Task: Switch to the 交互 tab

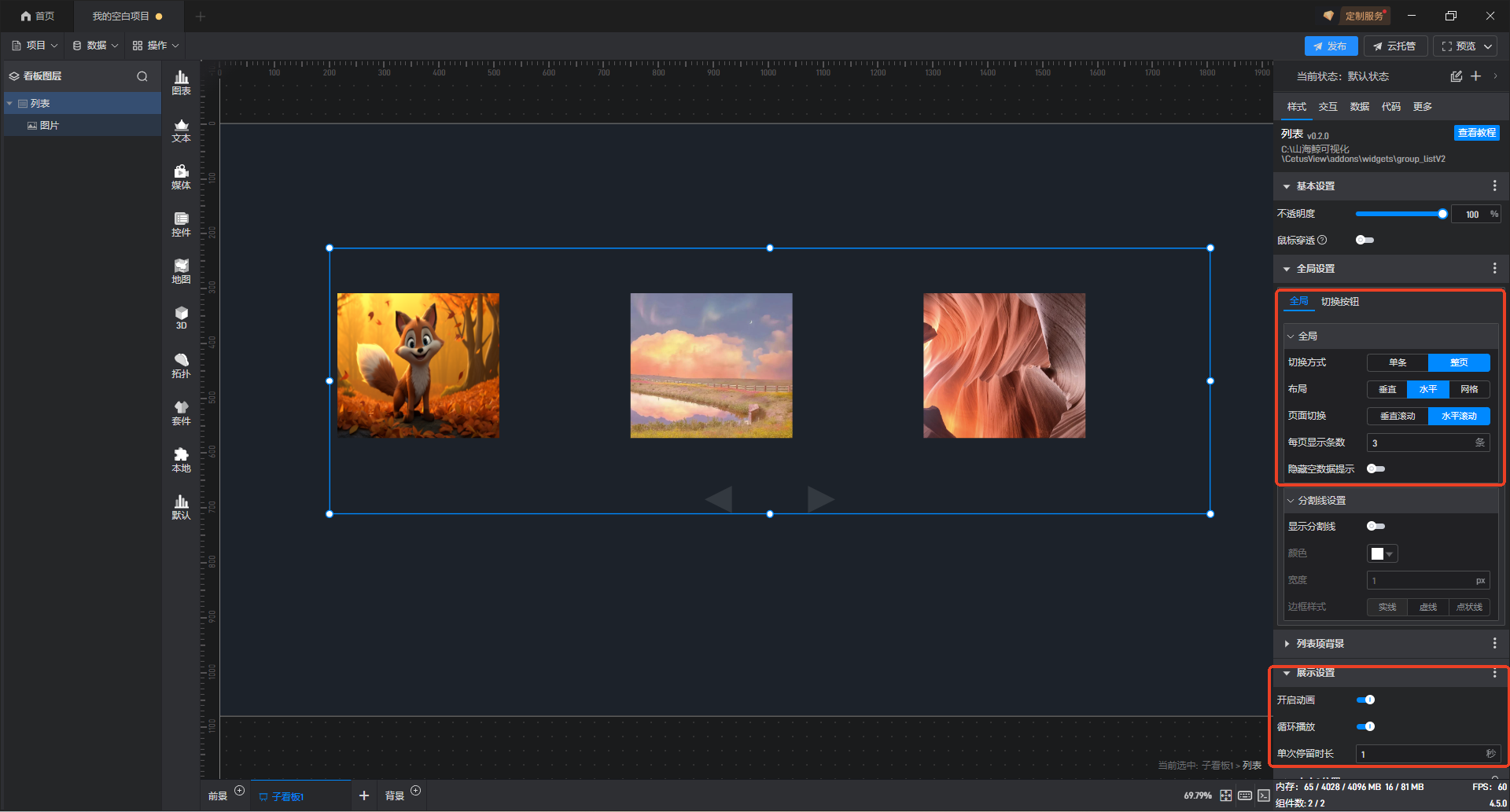Action: [x=1328, y=107]
